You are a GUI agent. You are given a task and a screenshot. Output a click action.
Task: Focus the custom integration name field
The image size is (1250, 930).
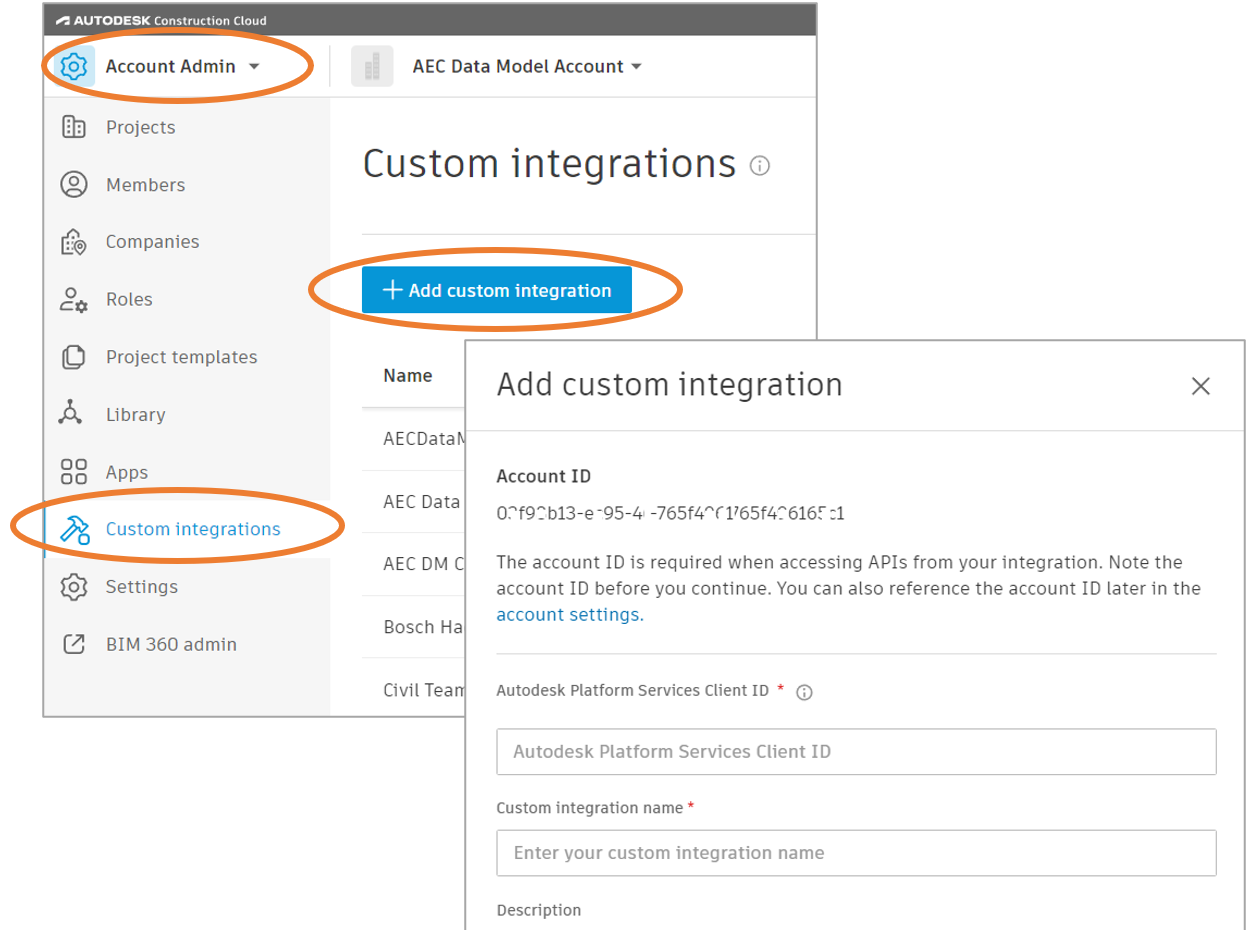pyautogui.click(x=856, y=853)
